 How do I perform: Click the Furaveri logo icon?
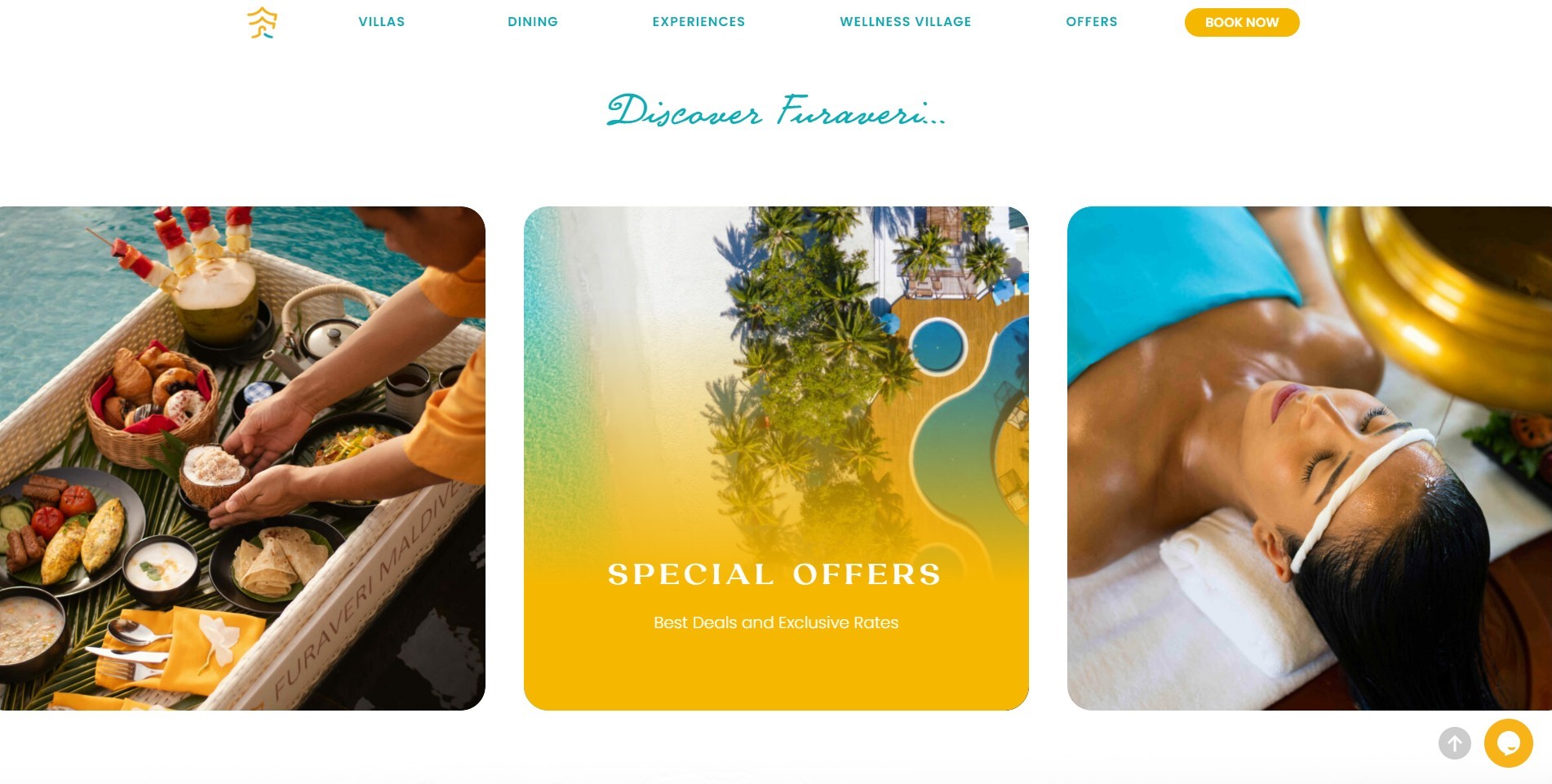(x=262, y=22)
